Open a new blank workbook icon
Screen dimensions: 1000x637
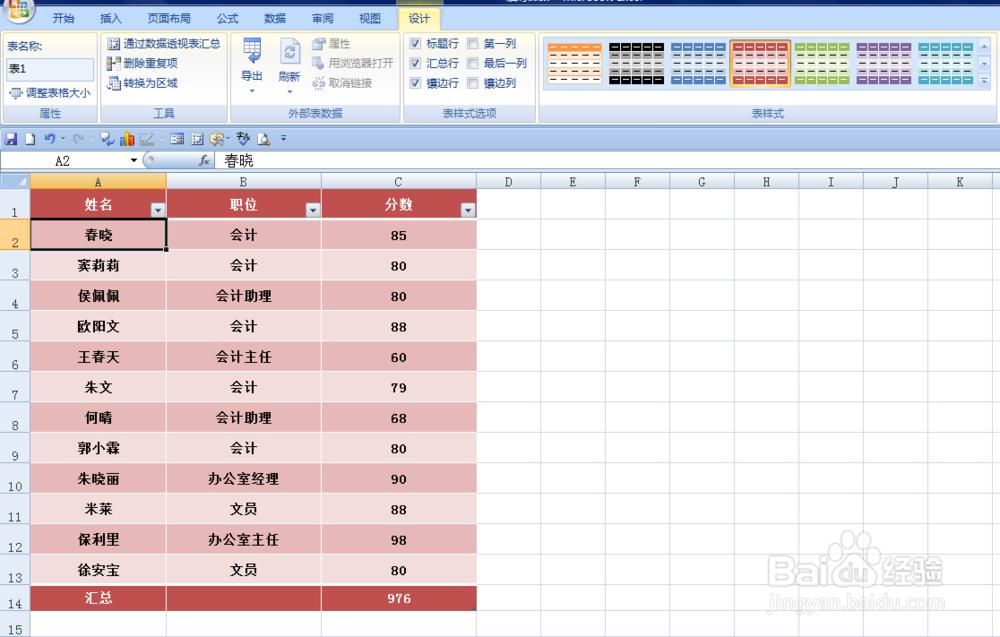click(32, 138)
